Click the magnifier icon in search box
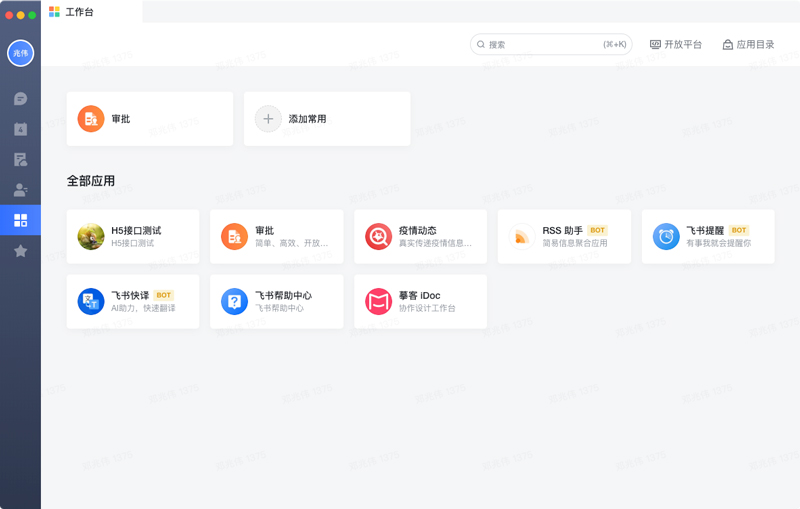 pyautogui.click(x=481, y=44)
